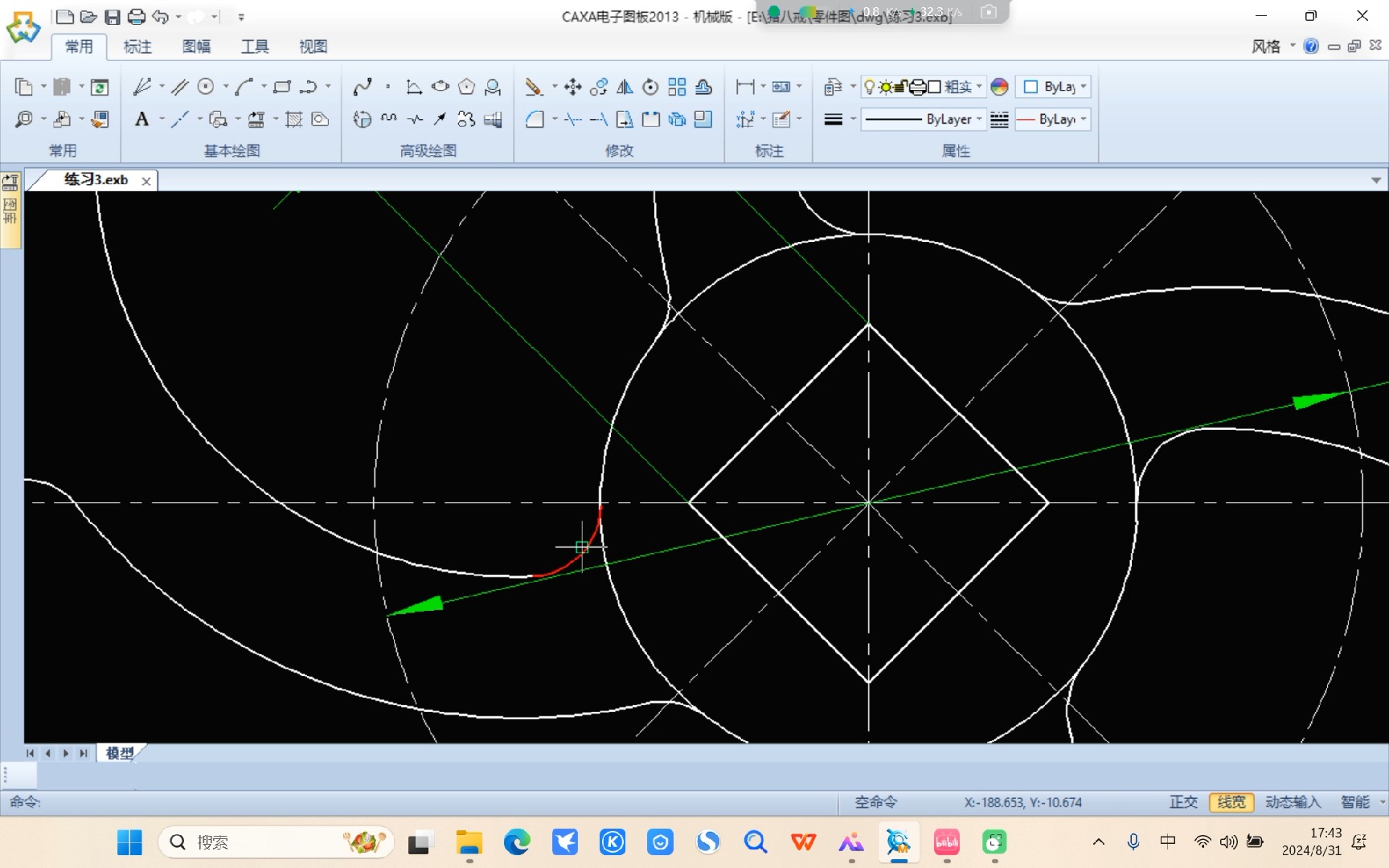Open the layer color ByLayer swatch

(x=1053, y=86)
